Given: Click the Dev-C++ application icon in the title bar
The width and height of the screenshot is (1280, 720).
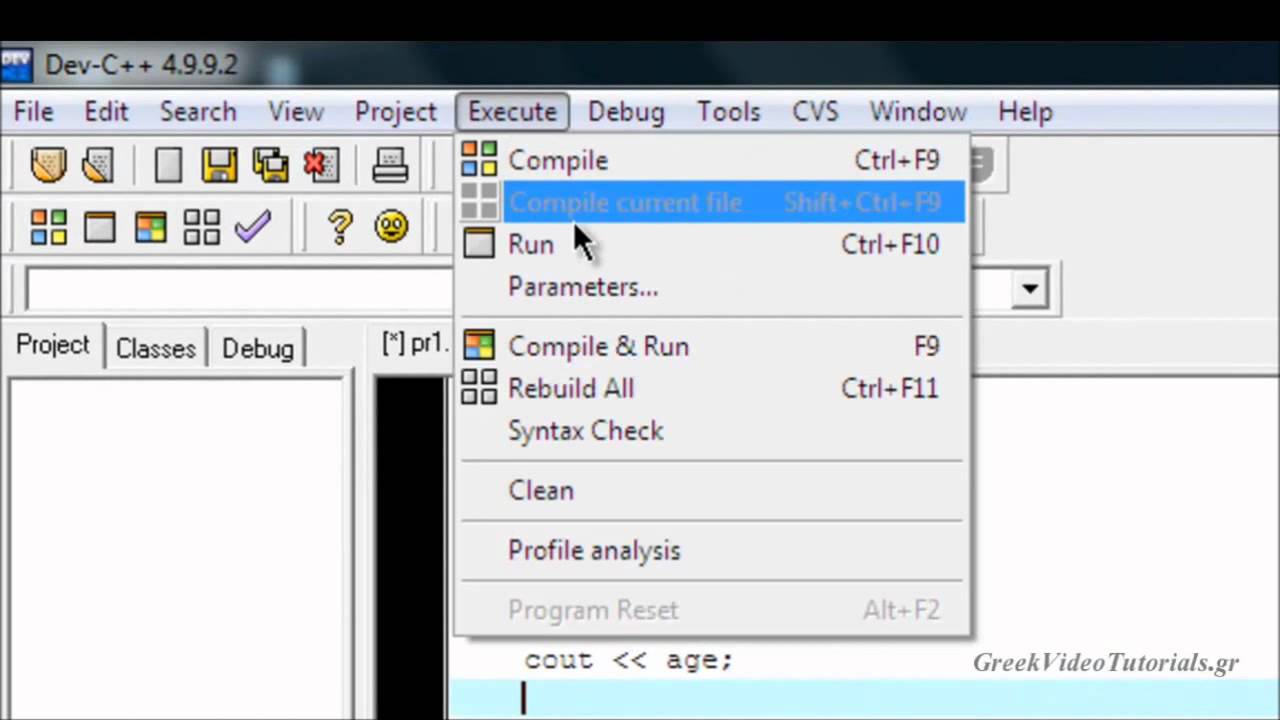Looking at the screenshot, I should tap(16, 65).
